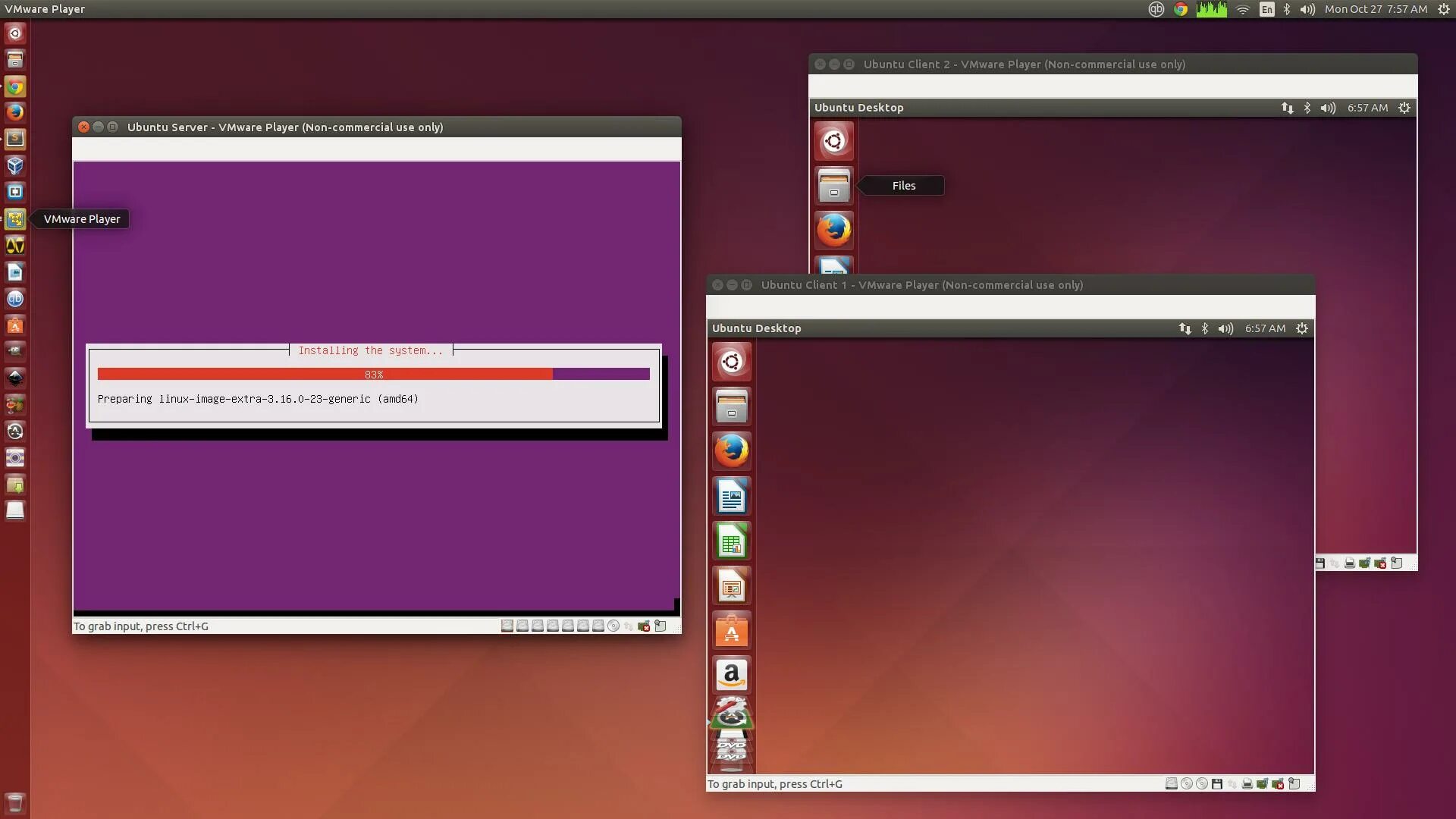Open the Dash in Ubuntu Client 1

click(731, 362)
